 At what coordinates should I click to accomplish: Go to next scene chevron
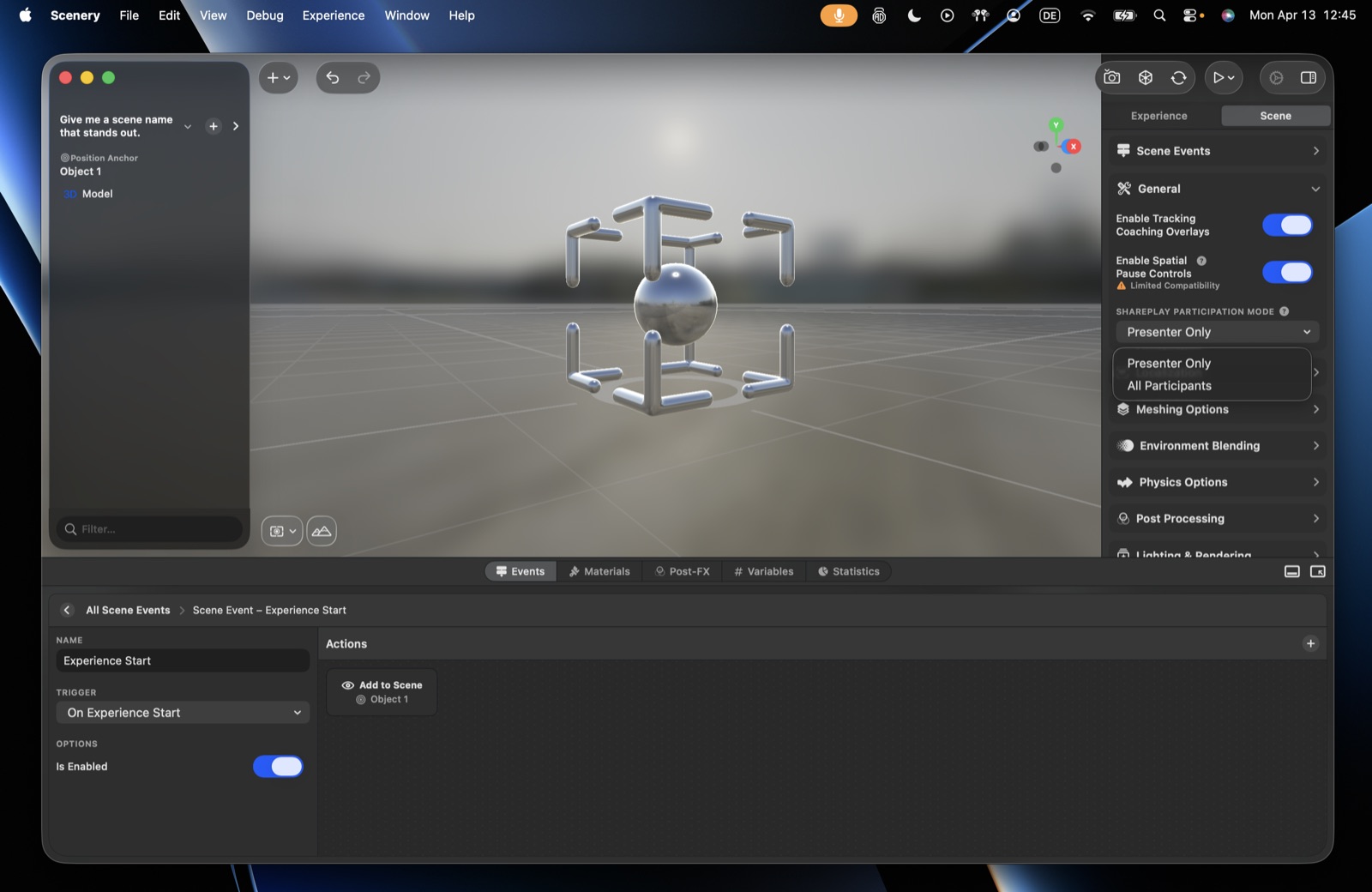tap(236, 126)
